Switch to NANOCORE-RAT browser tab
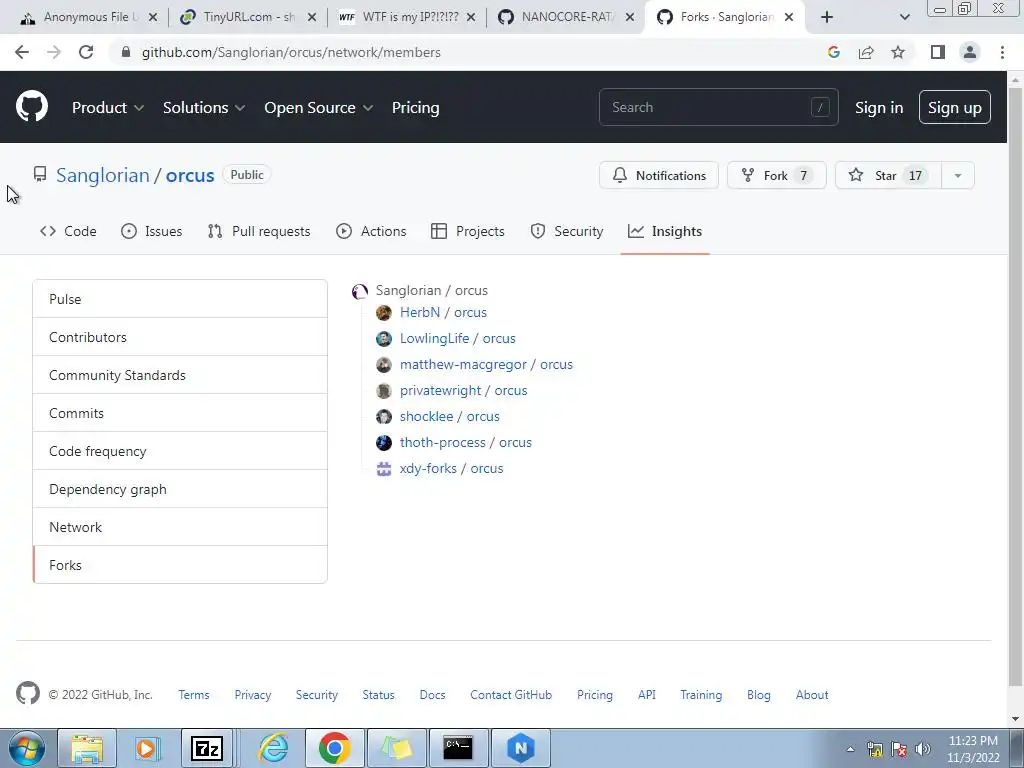This screenshot has width=1024, height=768. coord(565,17)
